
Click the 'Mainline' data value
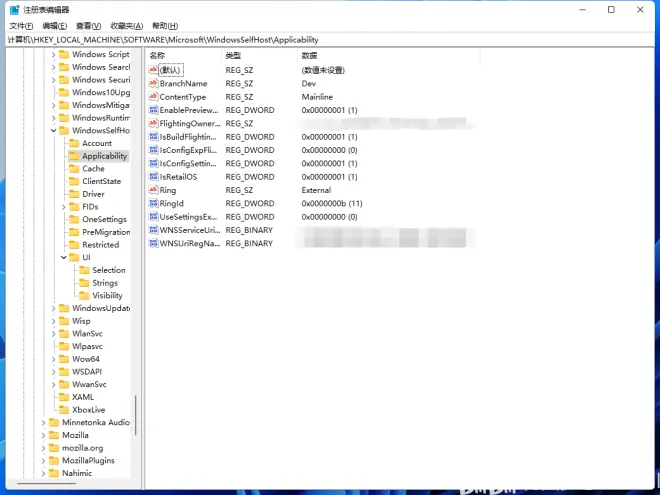coord(317,97)
